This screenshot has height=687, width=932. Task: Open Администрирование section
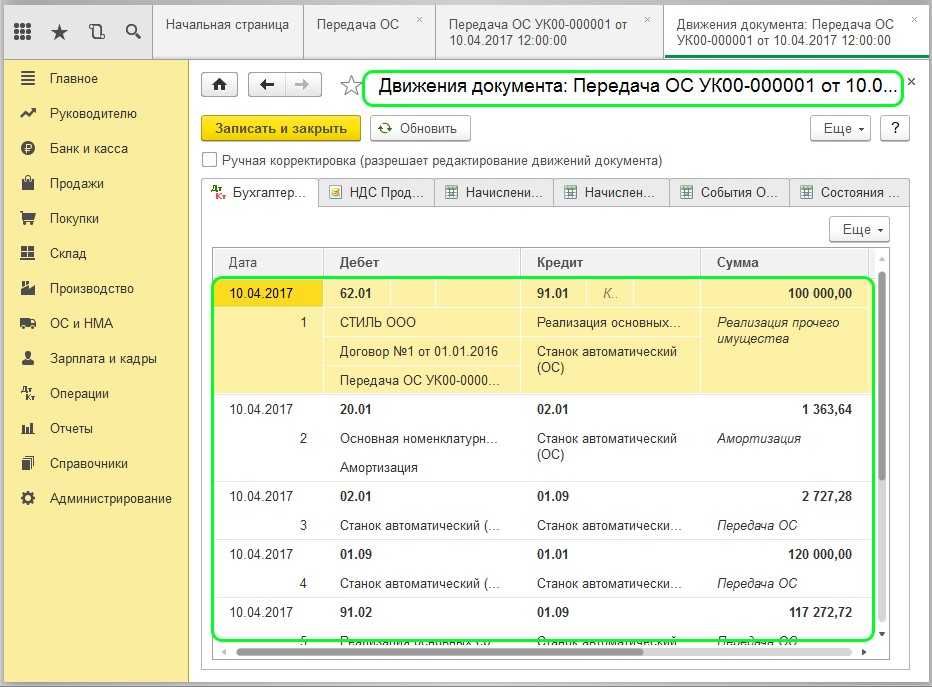click(111, 499)
